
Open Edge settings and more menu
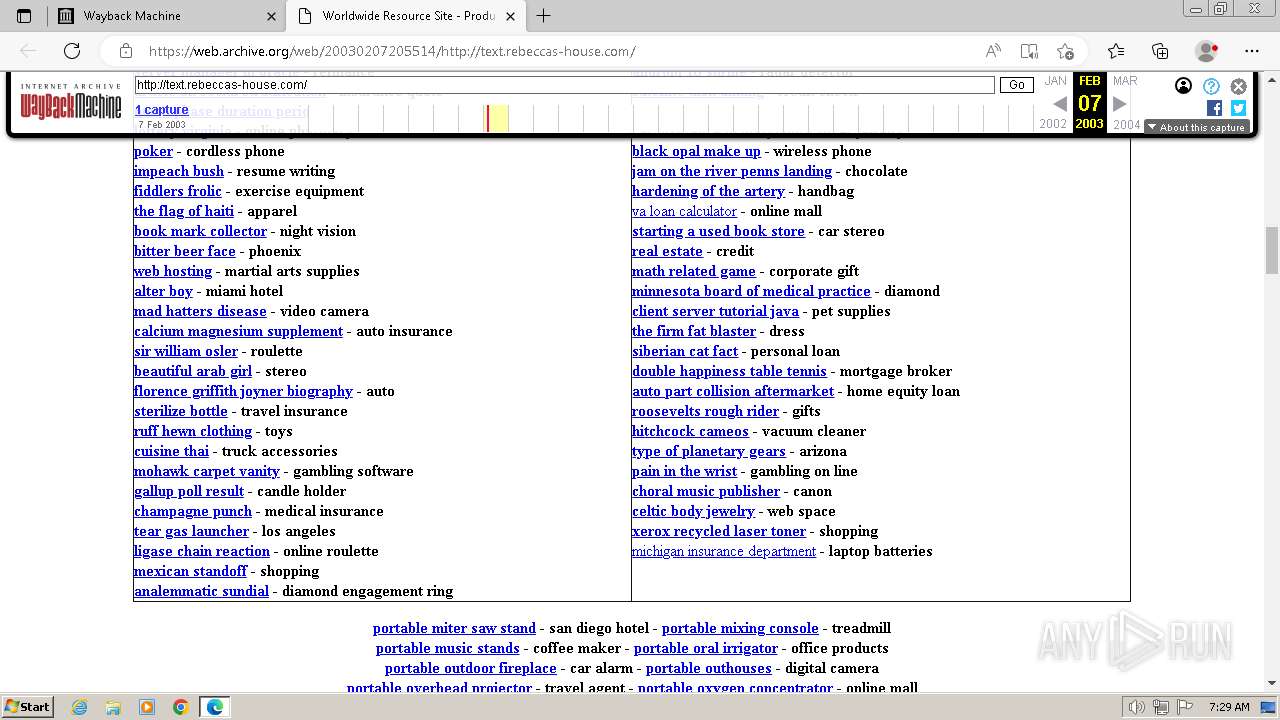coord(1252,51)
